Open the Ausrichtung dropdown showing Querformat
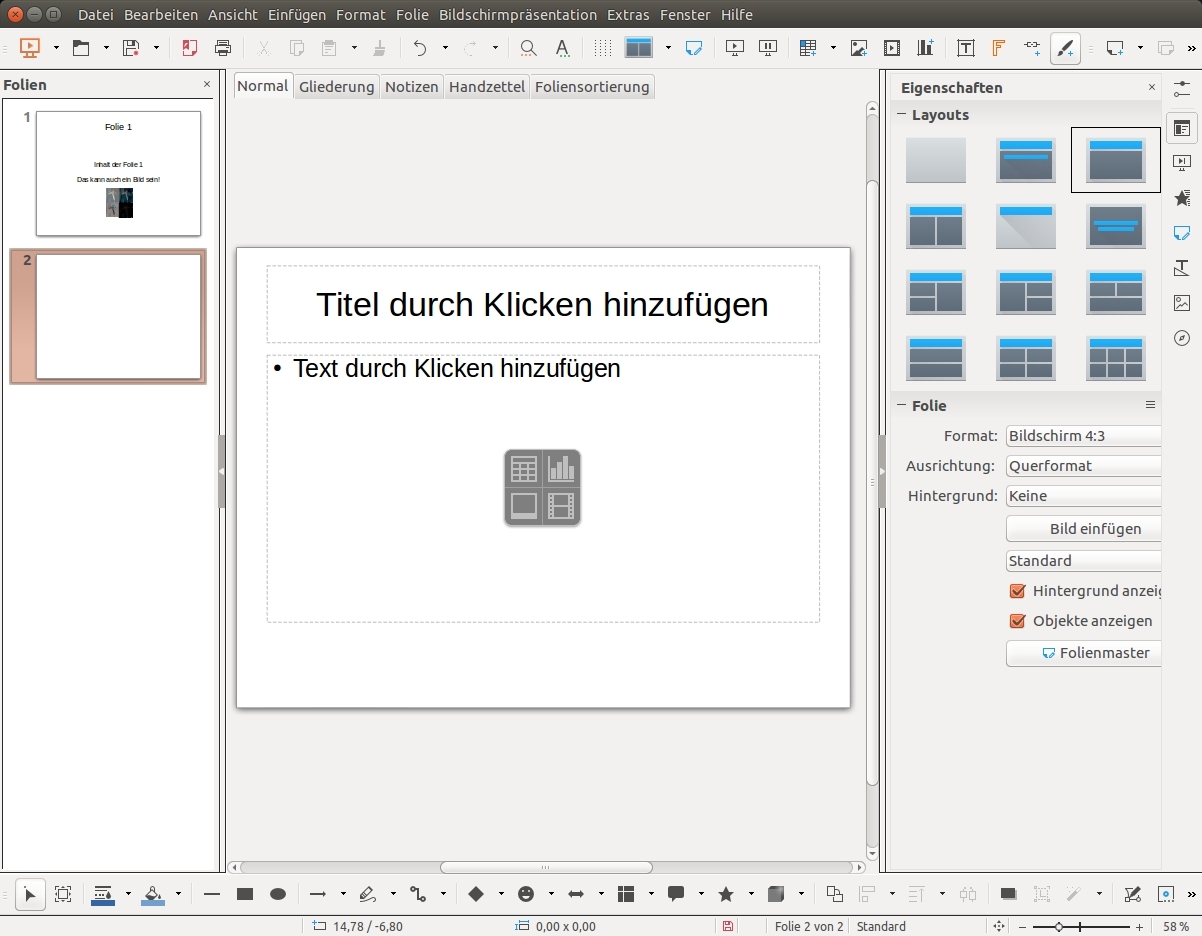The width and height of the screenshot is (1202, 936). tap(1083, 466)
